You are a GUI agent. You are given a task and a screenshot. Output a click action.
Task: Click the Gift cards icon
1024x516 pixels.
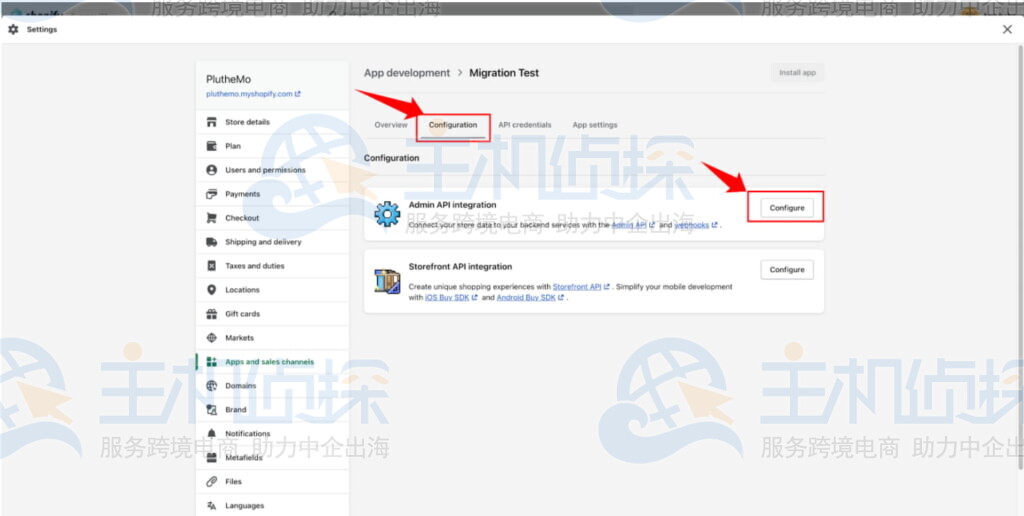(x=211, y=314)
